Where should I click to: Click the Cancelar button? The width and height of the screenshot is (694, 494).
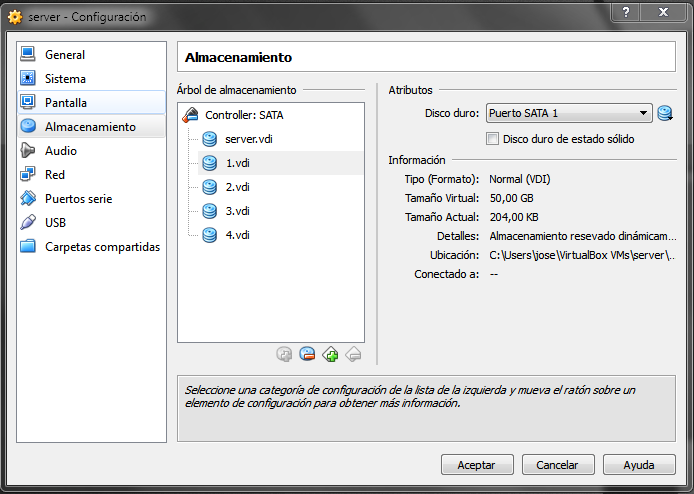(558, 465)
